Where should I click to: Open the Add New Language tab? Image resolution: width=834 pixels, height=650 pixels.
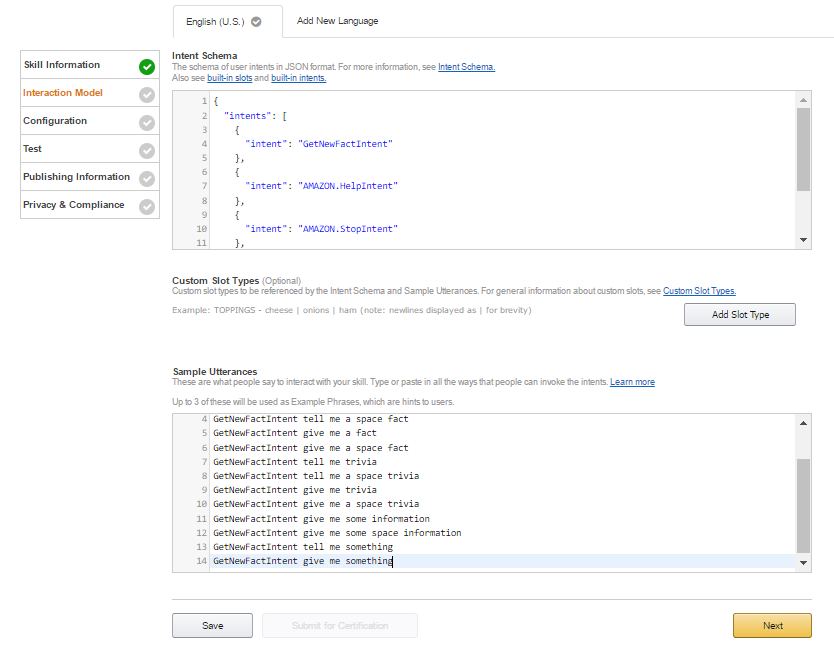337,21
